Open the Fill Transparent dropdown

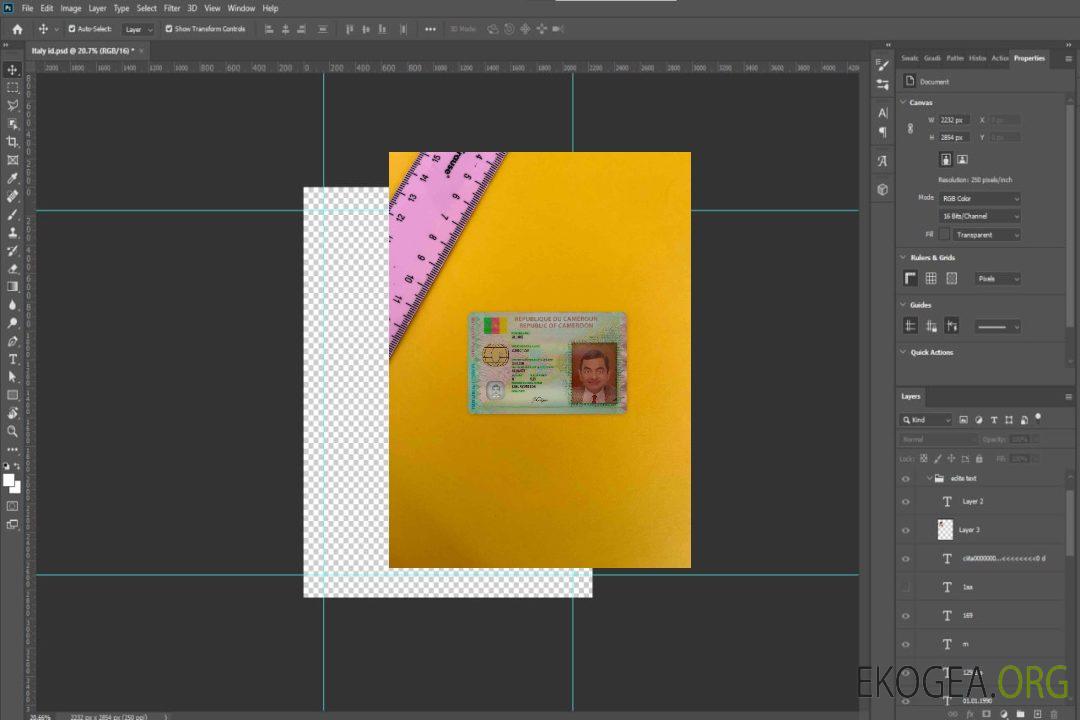[986, 235]
